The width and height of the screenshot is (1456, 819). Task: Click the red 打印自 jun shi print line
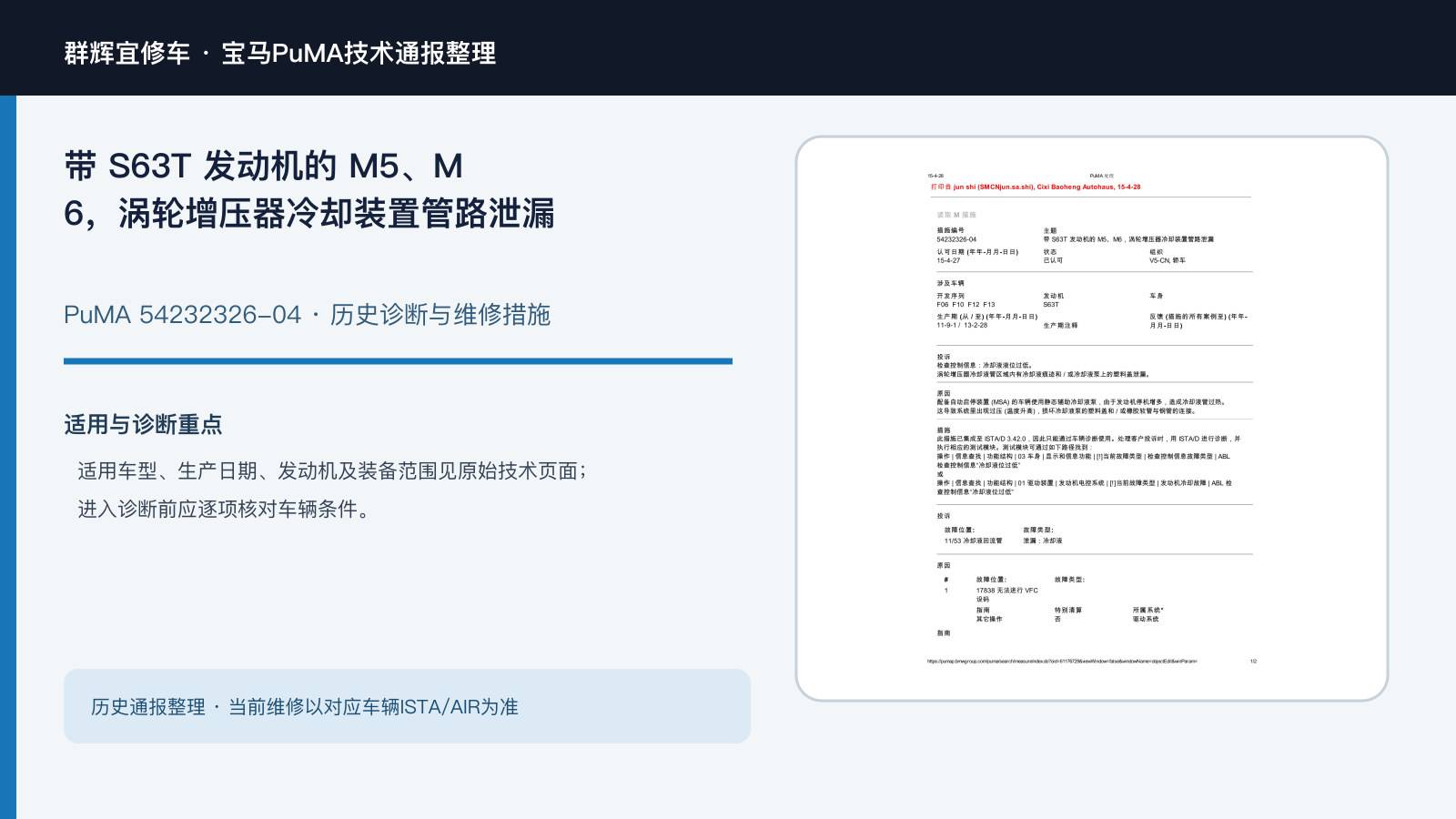pos(1036,187)
